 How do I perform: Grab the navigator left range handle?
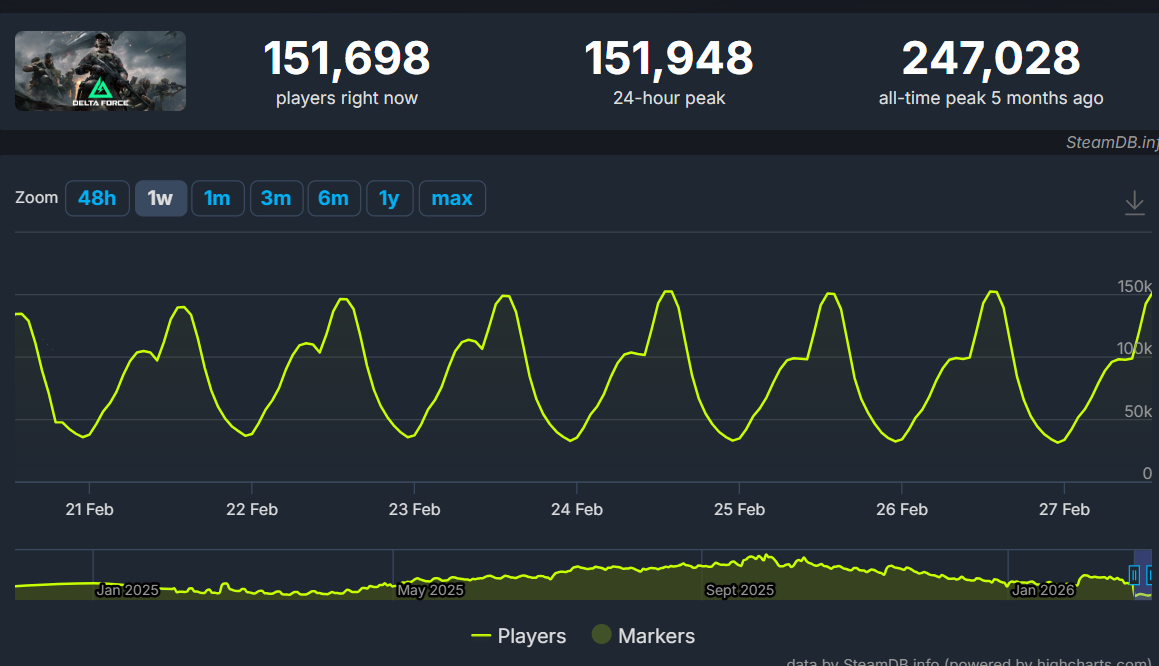tap(1135, 574)
